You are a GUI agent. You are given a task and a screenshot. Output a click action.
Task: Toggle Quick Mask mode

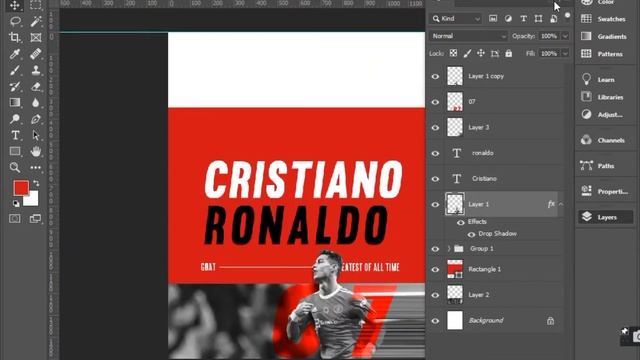(15, 219)
